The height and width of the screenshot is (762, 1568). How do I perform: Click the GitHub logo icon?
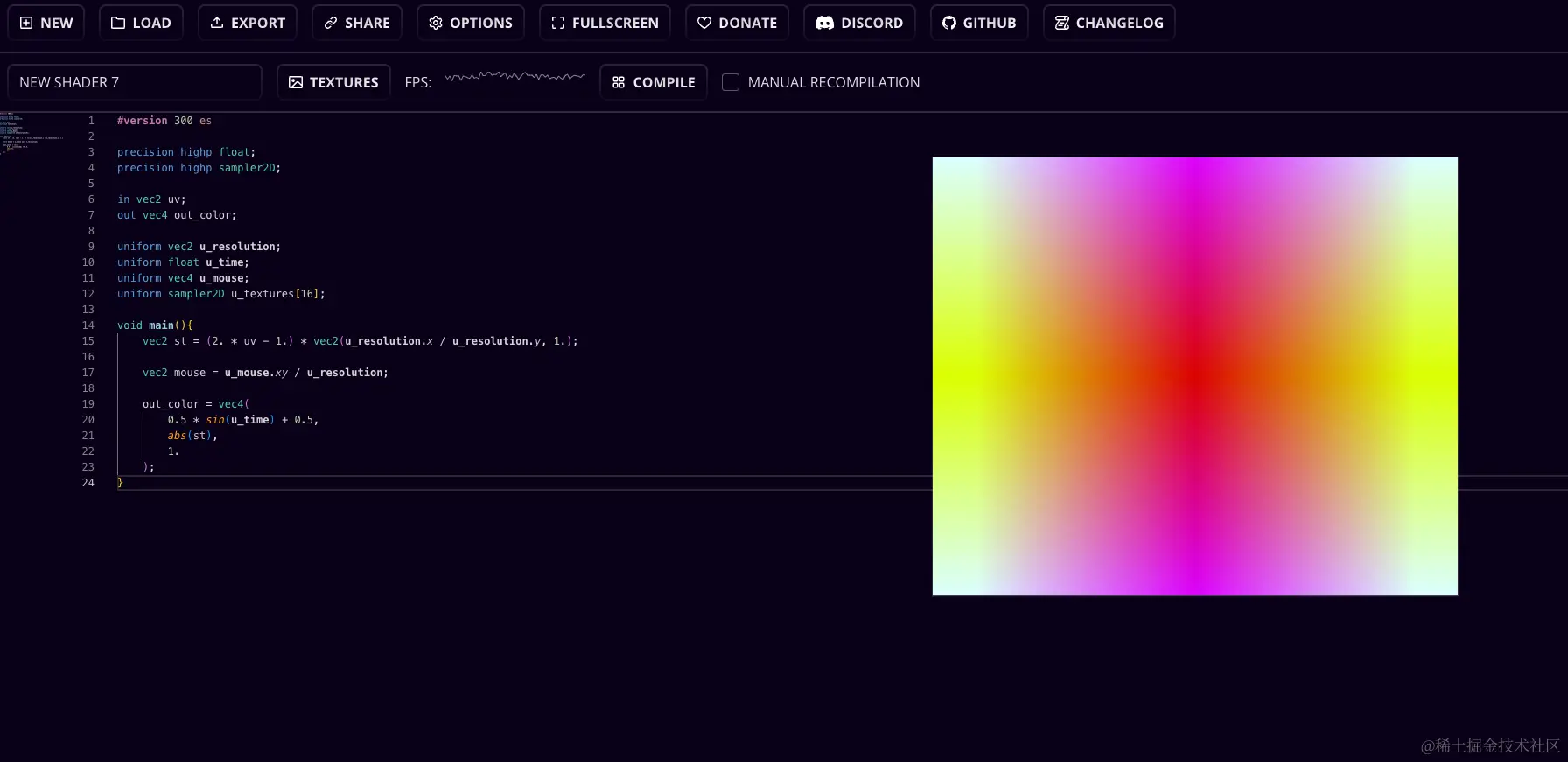pyautogui.click(x=949, y=23)
